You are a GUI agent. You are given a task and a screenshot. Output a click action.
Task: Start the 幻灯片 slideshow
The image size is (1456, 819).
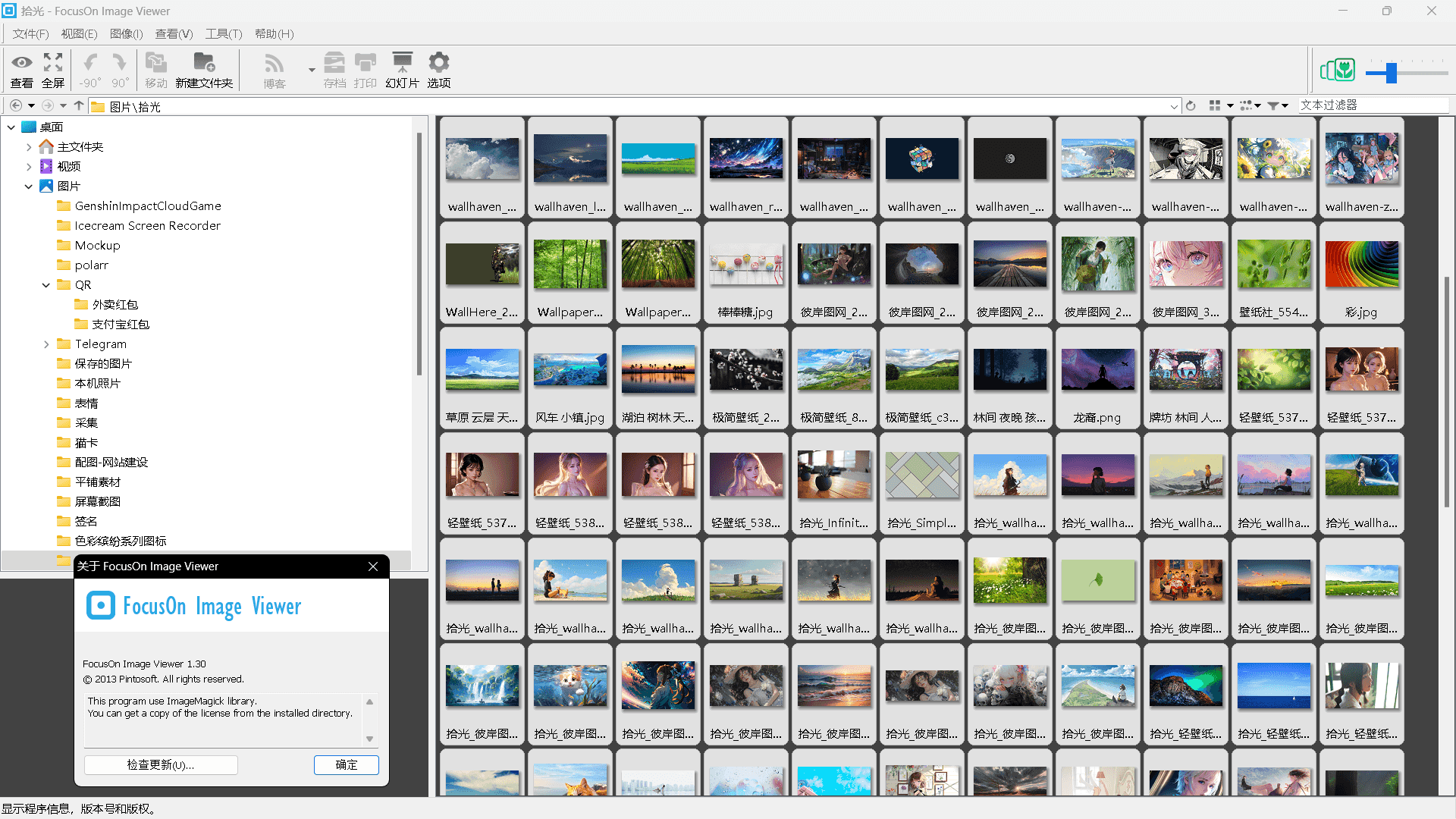point(402,71)
